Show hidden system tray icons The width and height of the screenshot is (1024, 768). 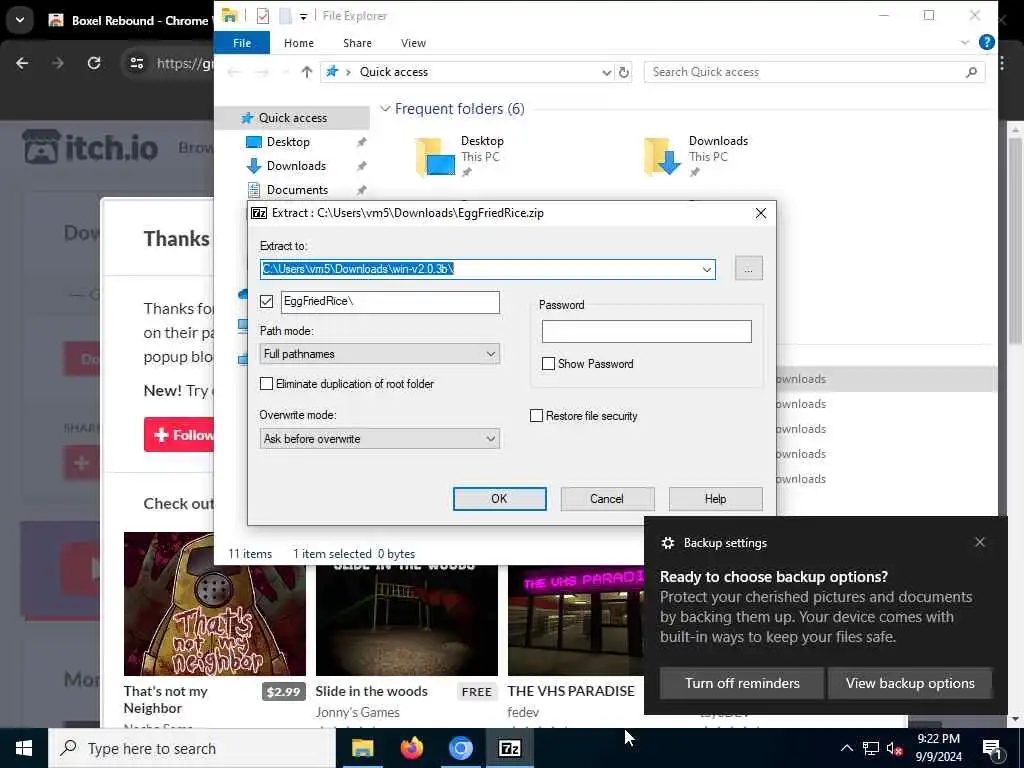tap(846, 748)
